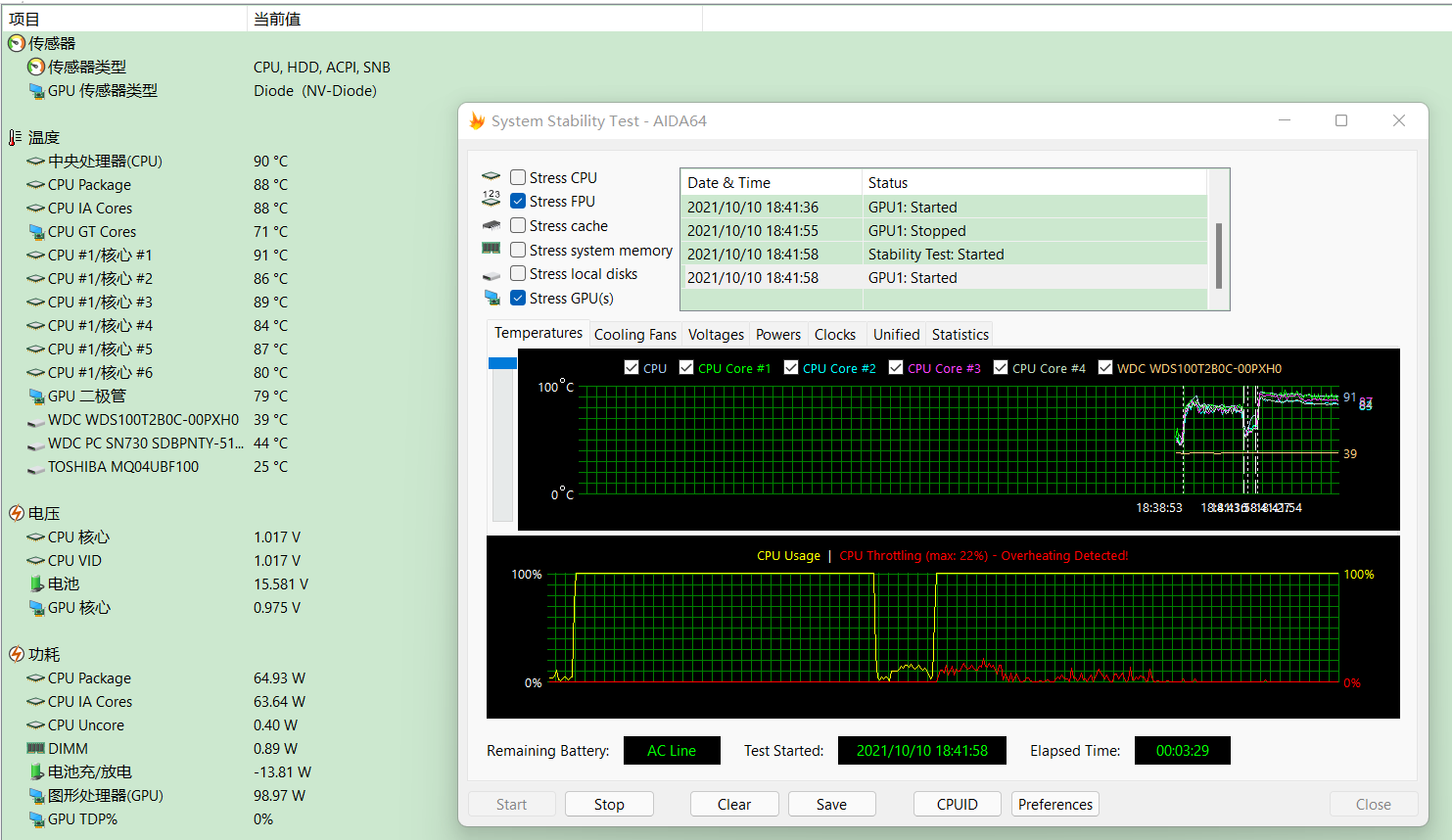The image size is (1452, 840).
Task: Click the DIMM memory icon
Action: point(36,748)
